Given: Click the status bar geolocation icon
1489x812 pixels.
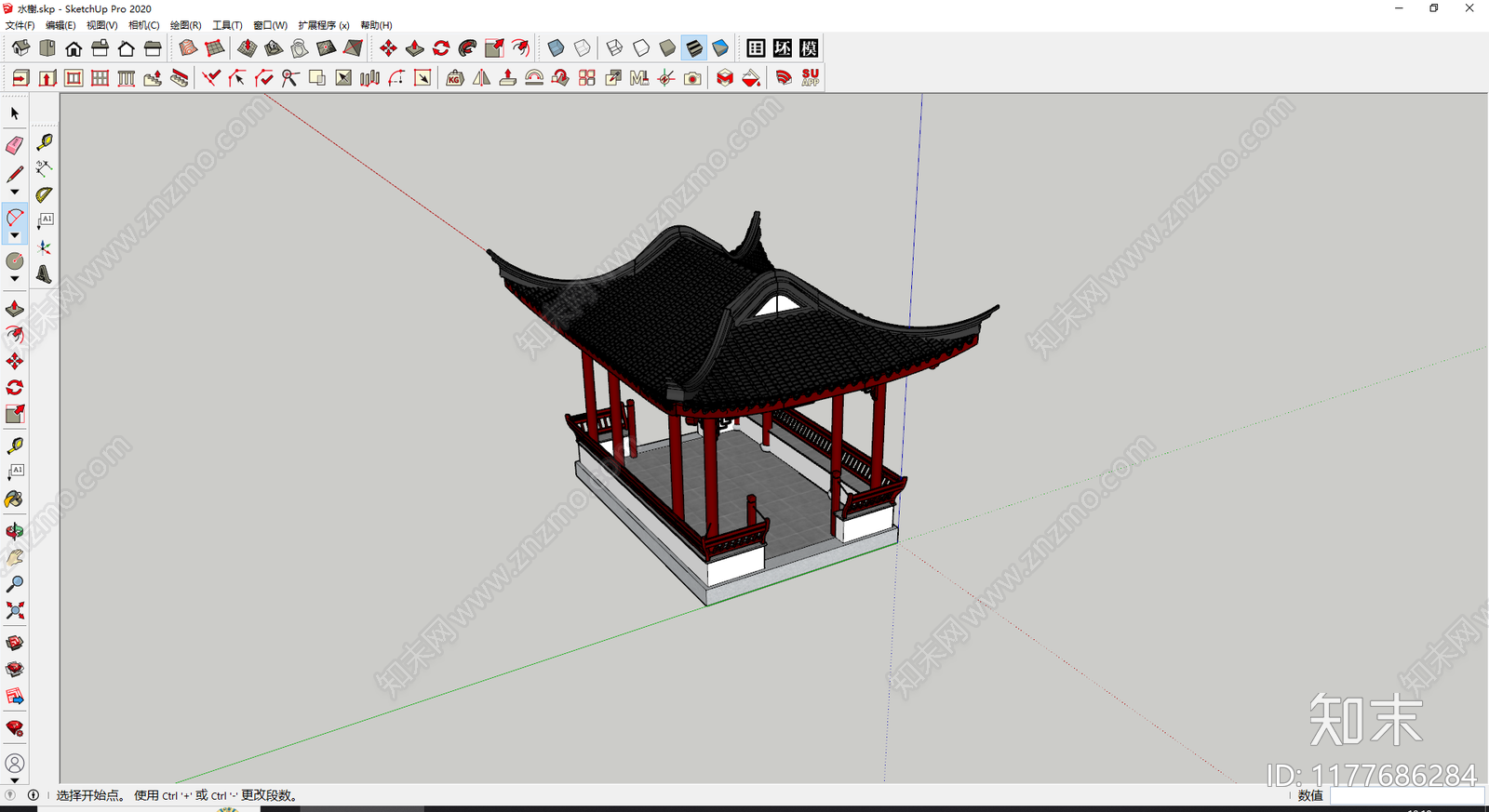Looking at the screenshot, I should (11, 795).
